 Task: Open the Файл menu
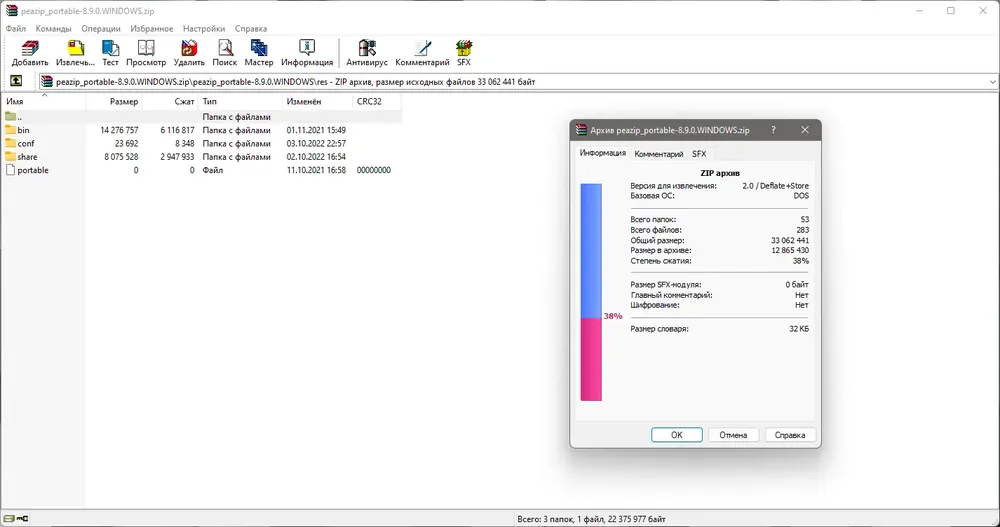[15, 29]
